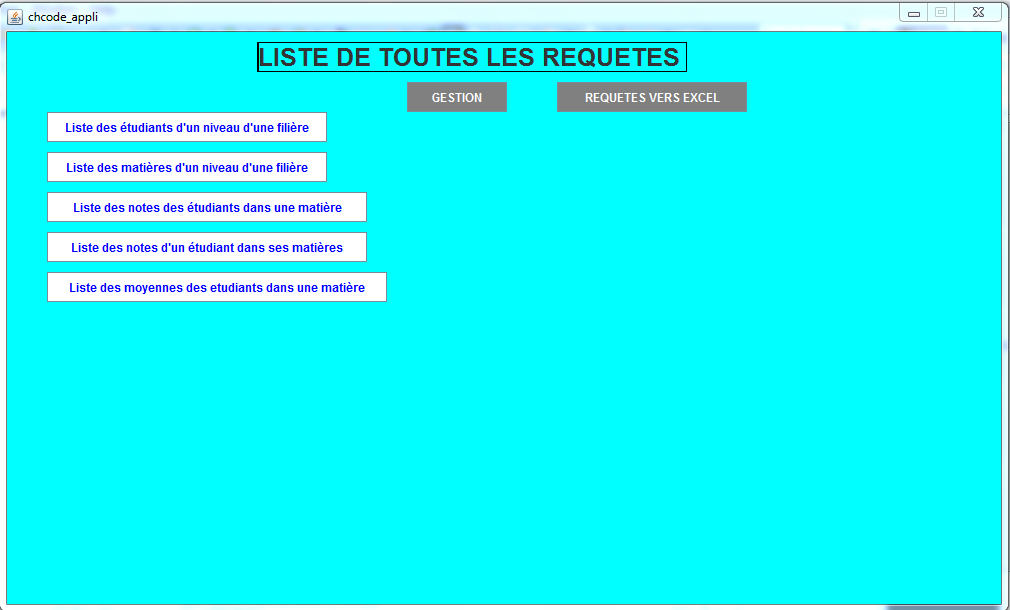Click REQUETES VERS EXCEL button

pyautogui.click(x=652, y=97)
